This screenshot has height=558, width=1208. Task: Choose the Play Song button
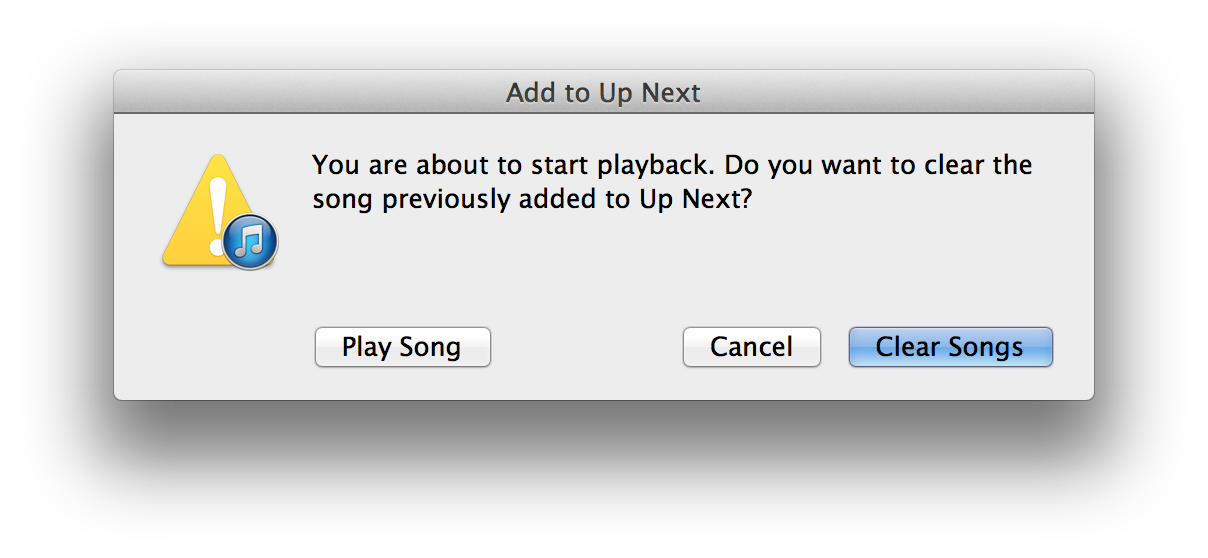coord(402,347)
